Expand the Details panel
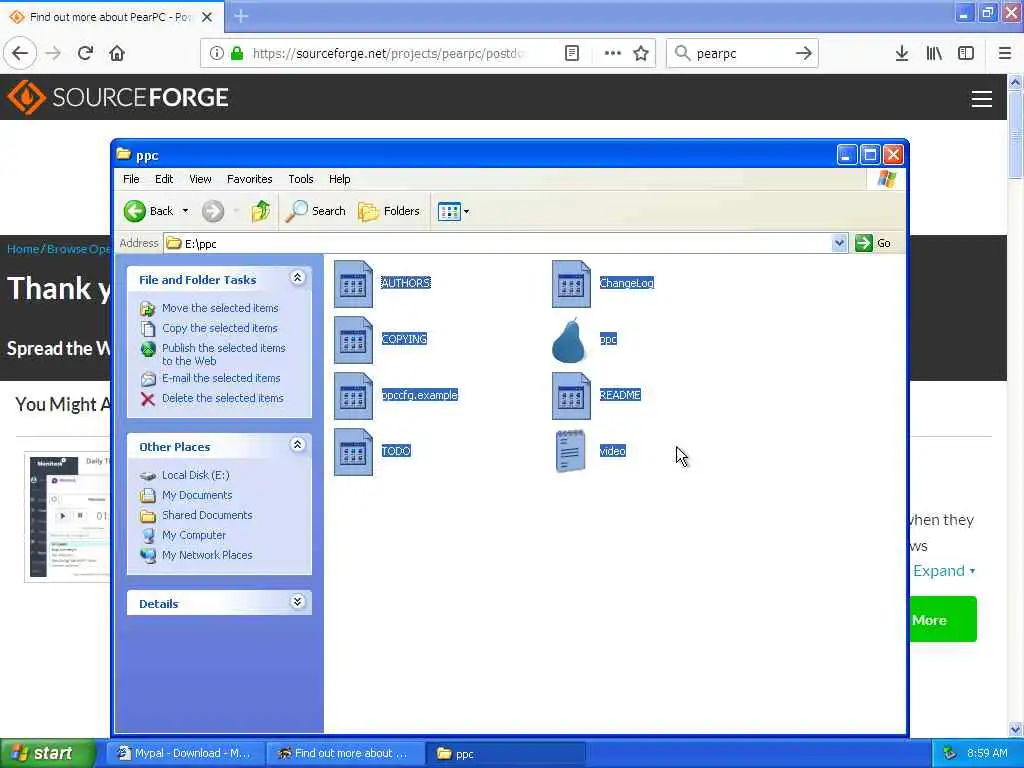 click(x=297, y=602)
